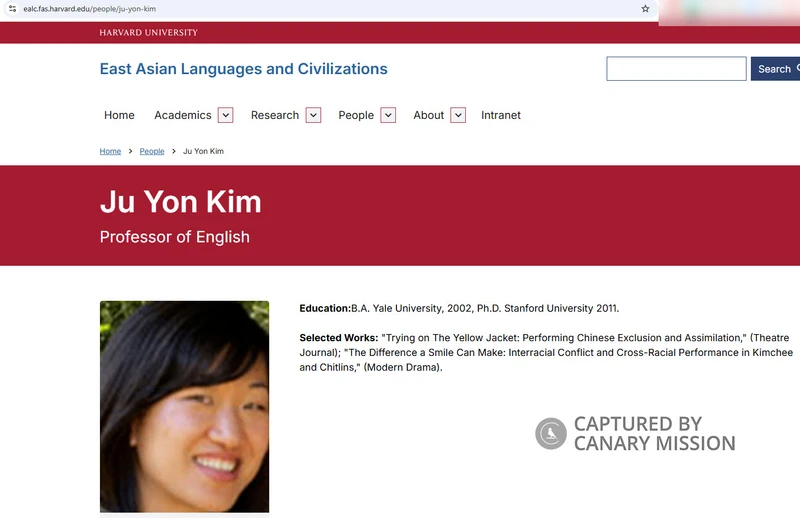Bookmark this page with the star icon
The height and width of the screenshot is (518, 800).
[645, 9]
